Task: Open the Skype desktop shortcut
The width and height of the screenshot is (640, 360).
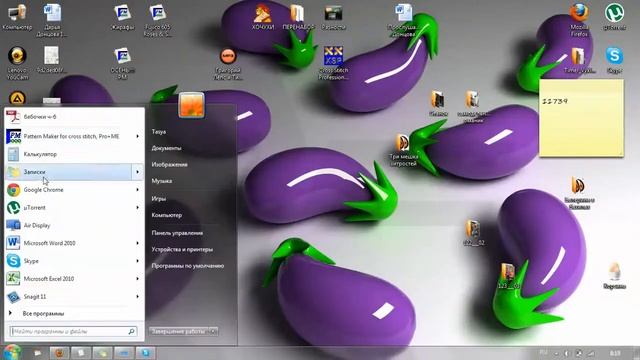Action: pyautogui.click(x=614, y=60)
